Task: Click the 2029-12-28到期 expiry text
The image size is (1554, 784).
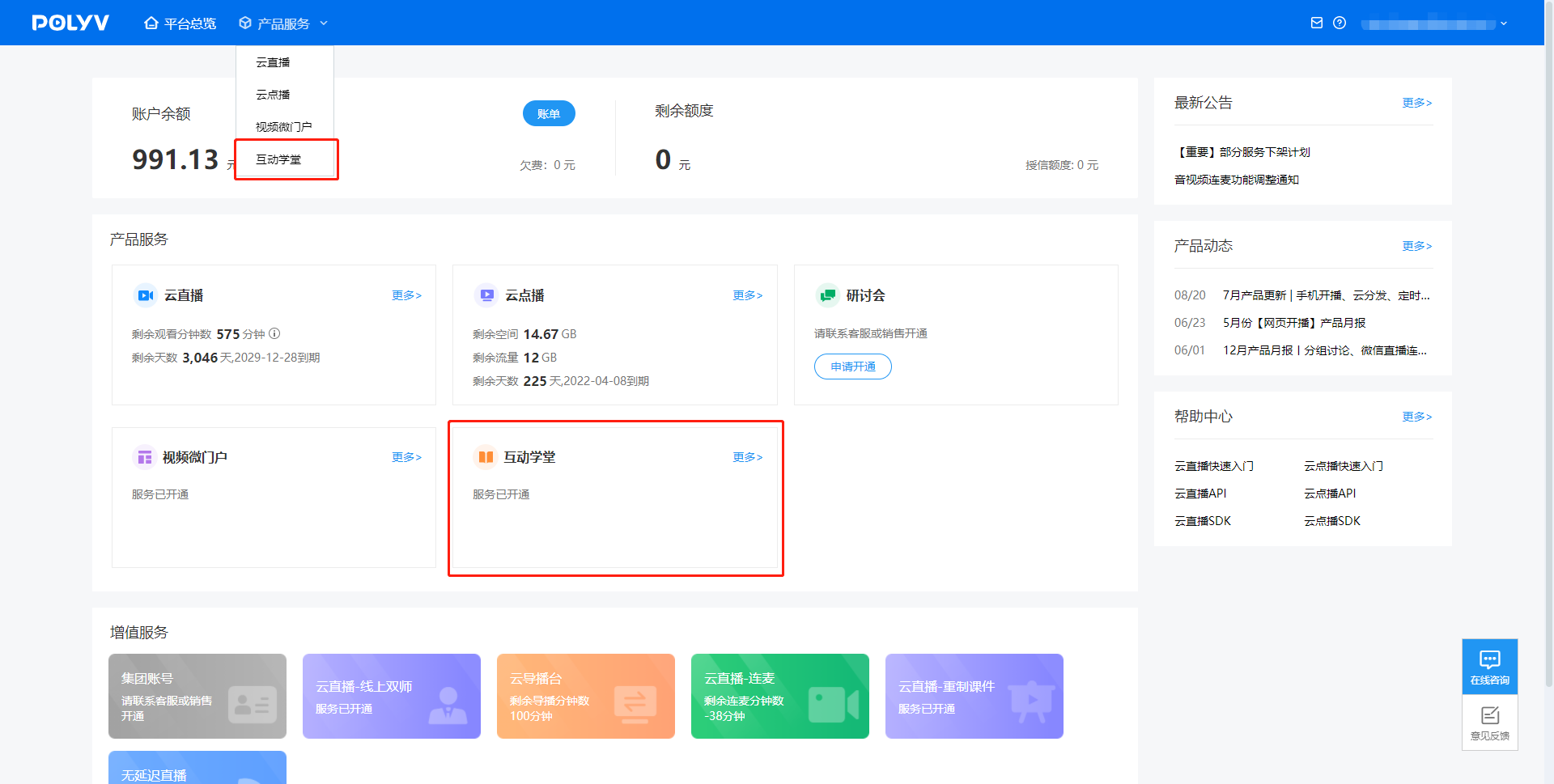Action: [277, 358]
